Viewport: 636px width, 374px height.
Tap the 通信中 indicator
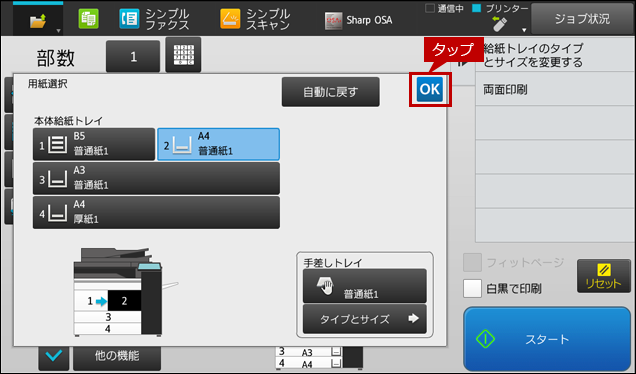444,8
